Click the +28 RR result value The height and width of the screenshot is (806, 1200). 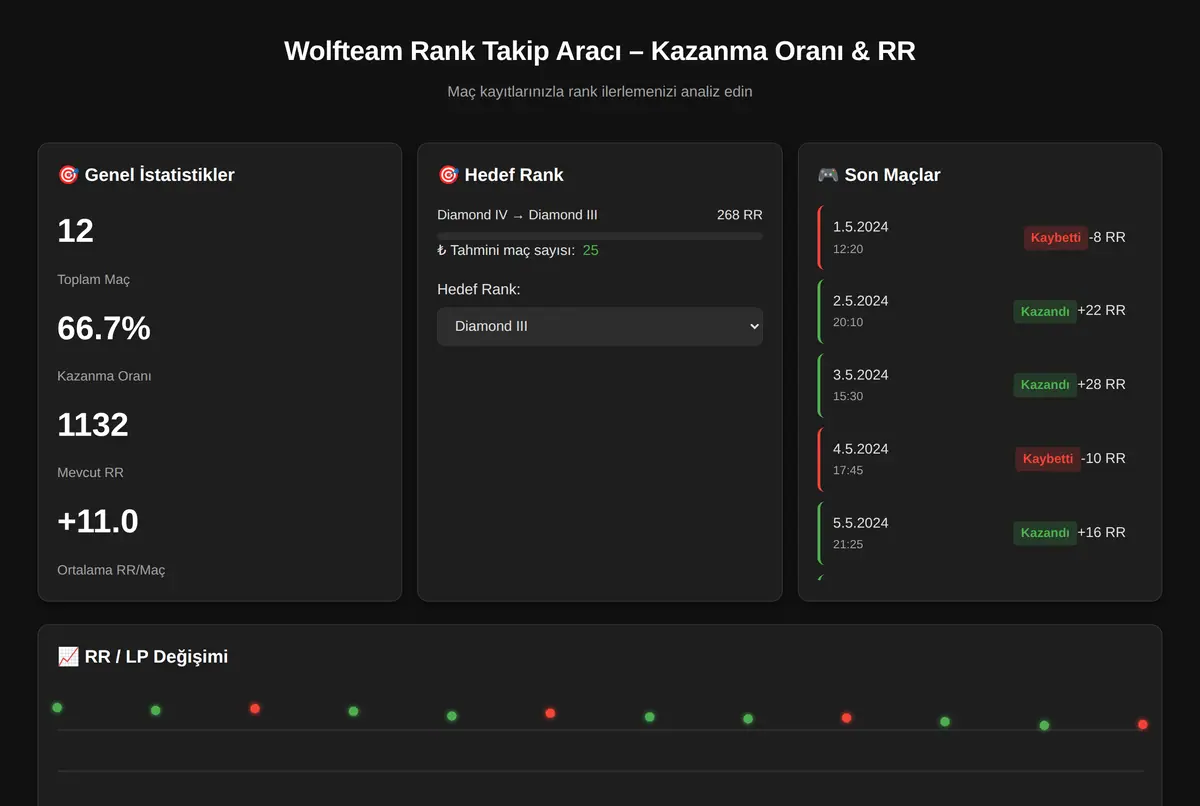click(1101, 385)
